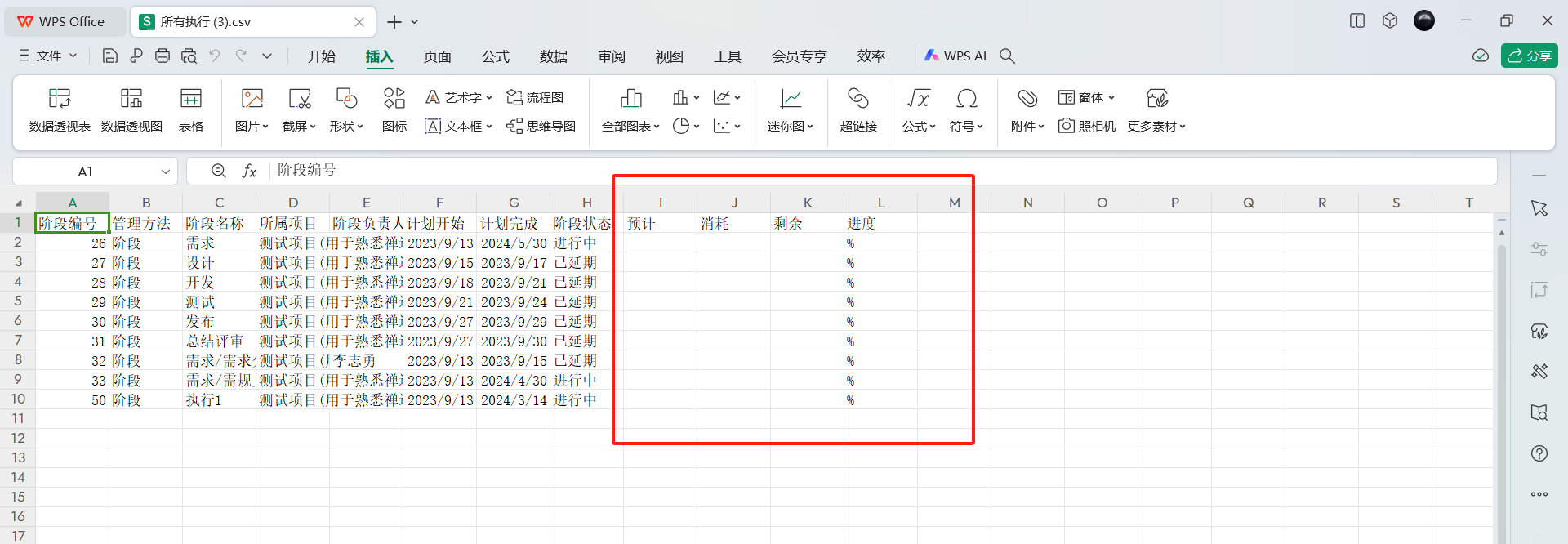Click the Name Box showing A1
1568x544 pixels.
86,172
